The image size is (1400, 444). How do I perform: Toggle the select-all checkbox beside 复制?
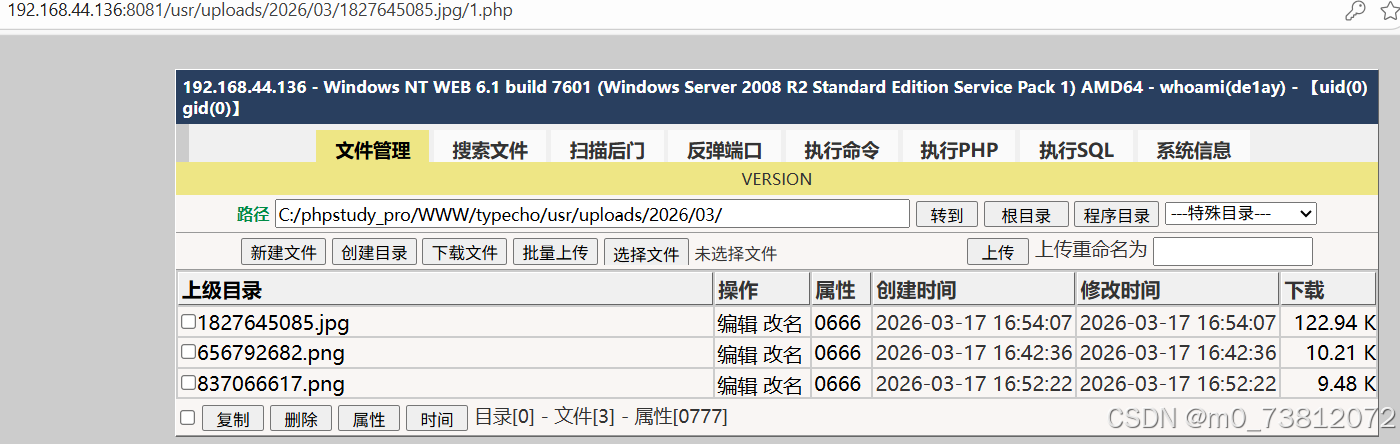click(x=187, y=418)
